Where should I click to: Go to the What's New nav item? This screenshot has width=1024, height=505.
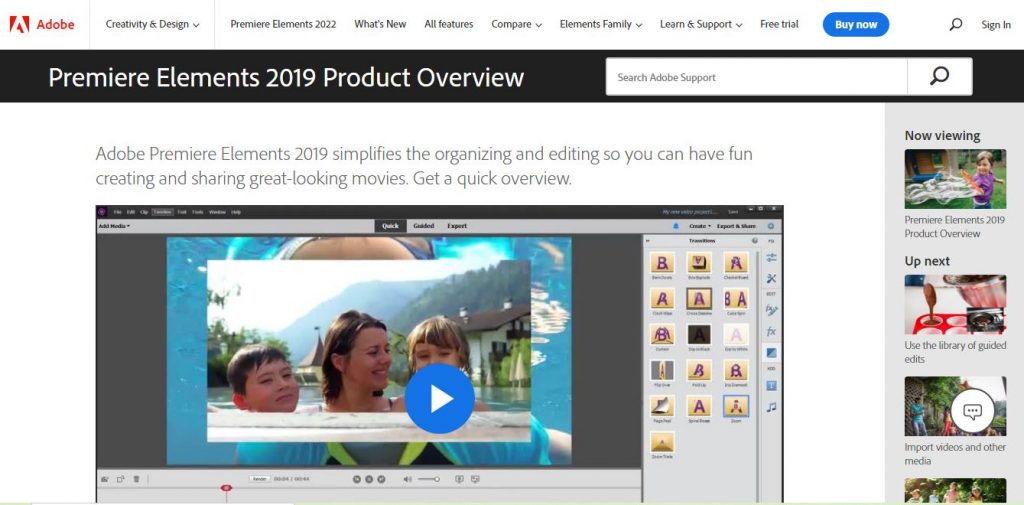[380, 24]
